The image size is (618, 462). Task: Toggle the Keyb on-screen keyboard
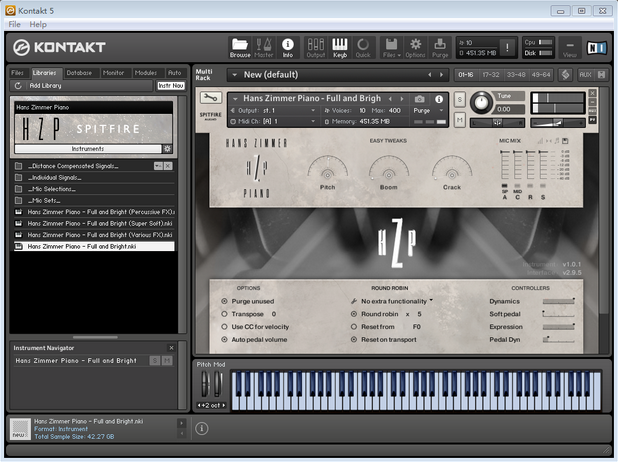(x=340, y=48)
